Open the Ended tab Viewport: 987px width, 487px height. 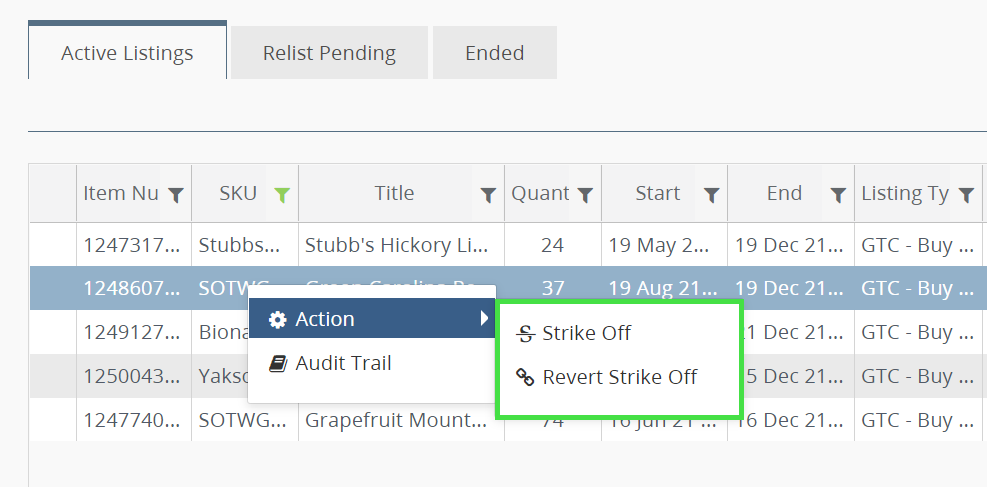coord(494,53)
